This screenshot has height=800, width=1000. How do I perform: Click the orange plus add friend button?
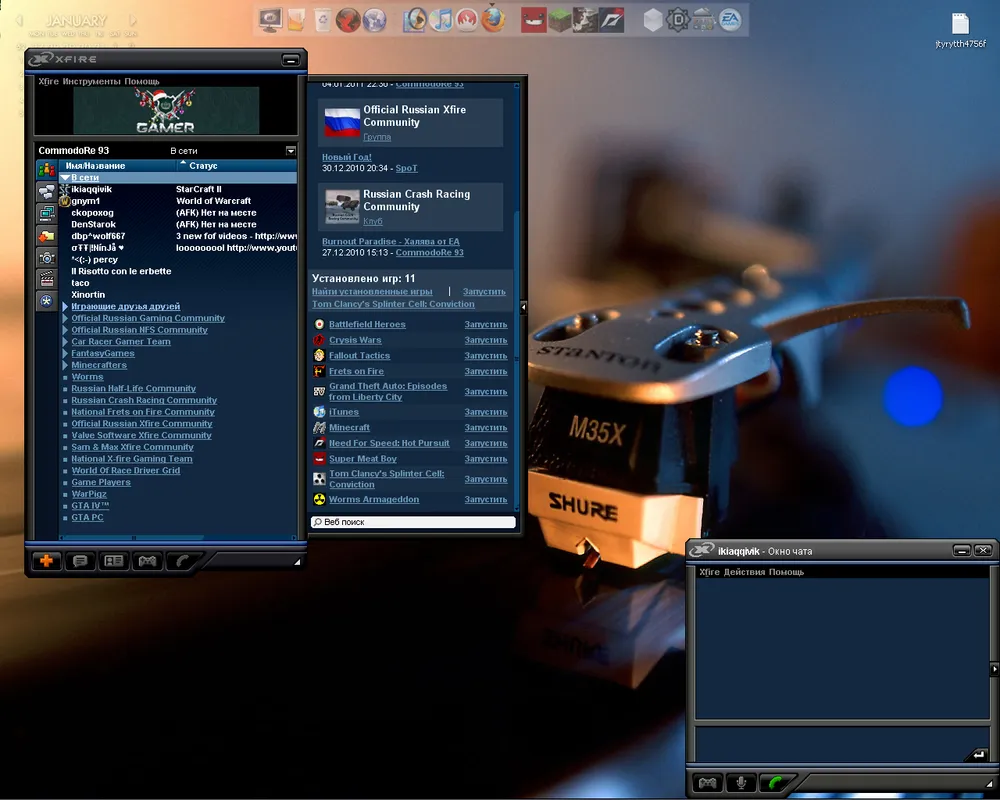pos(46,561)
